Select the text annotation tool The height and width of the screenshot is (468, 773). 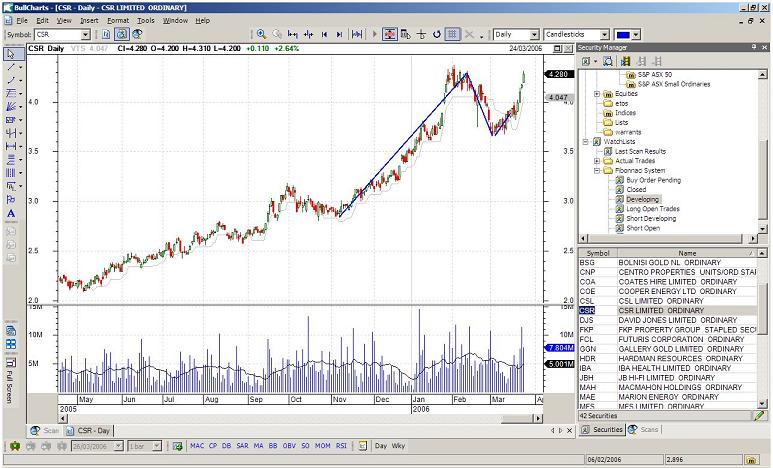10,213
